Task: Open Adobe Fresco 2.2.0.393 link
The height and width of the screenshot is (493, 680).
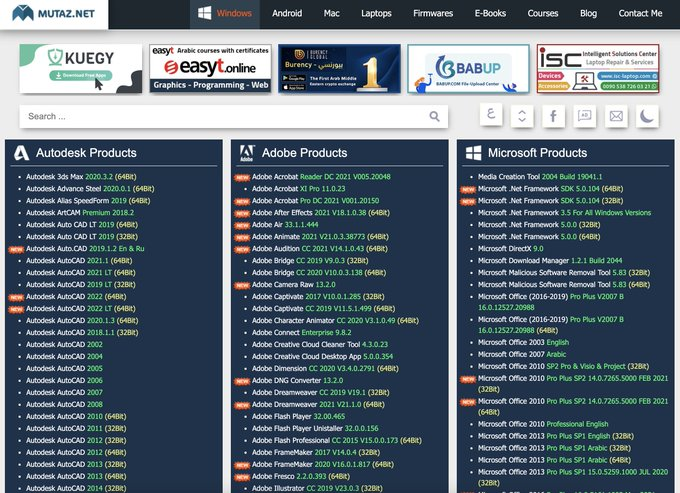Action: click(x=301, y=477)
